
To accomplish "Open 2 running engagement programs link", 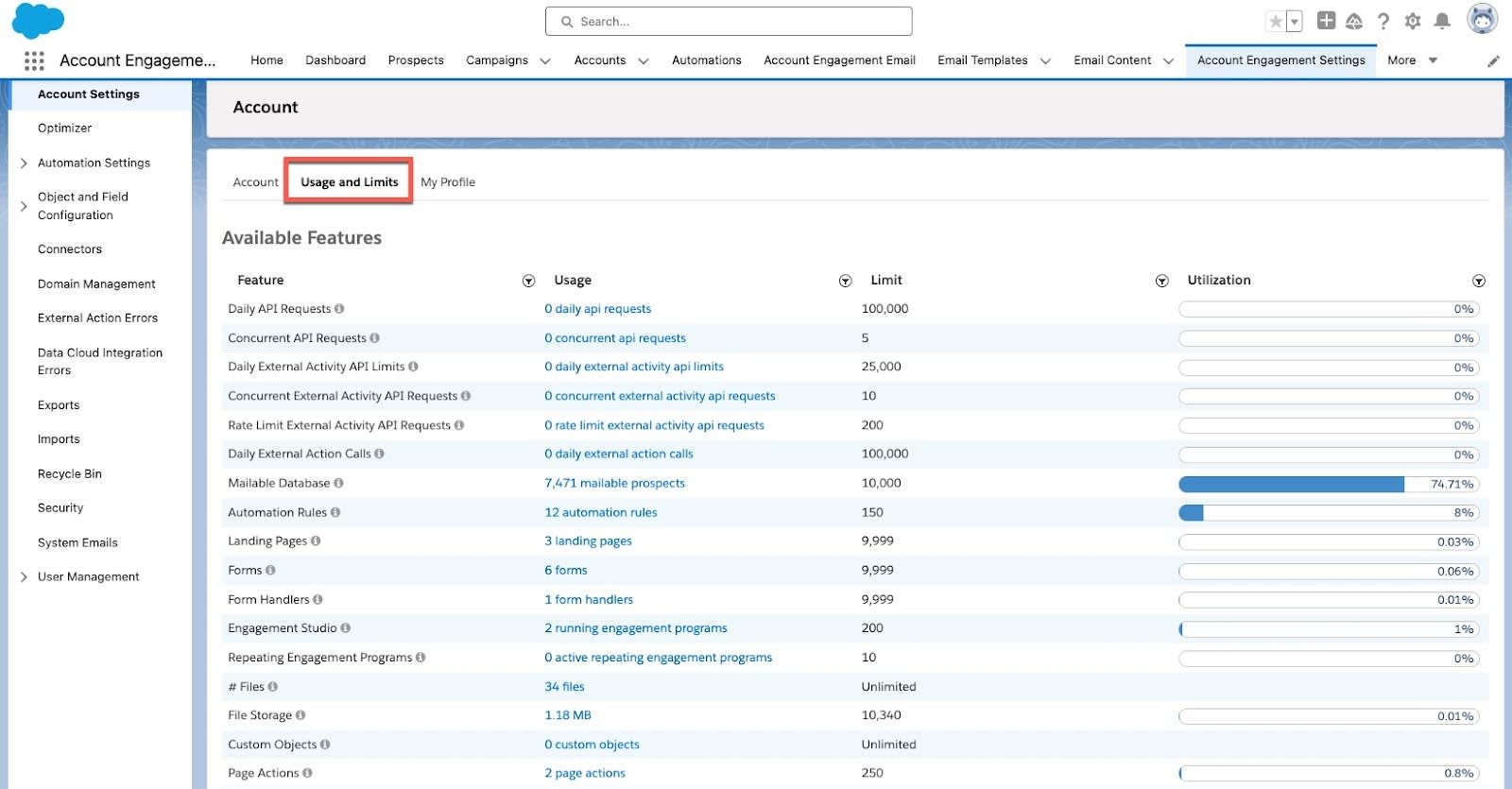I will tap(636, 628).
